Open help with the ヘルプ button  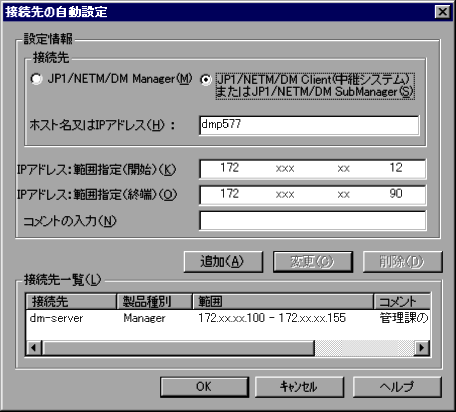click(397, 387)
